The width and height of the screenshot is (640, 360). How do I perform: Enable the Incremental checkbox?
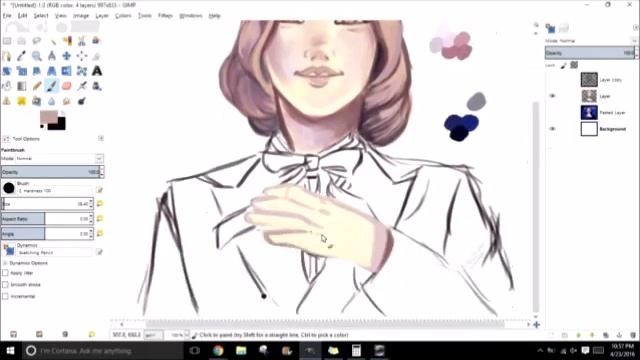(x=5, y=296)
